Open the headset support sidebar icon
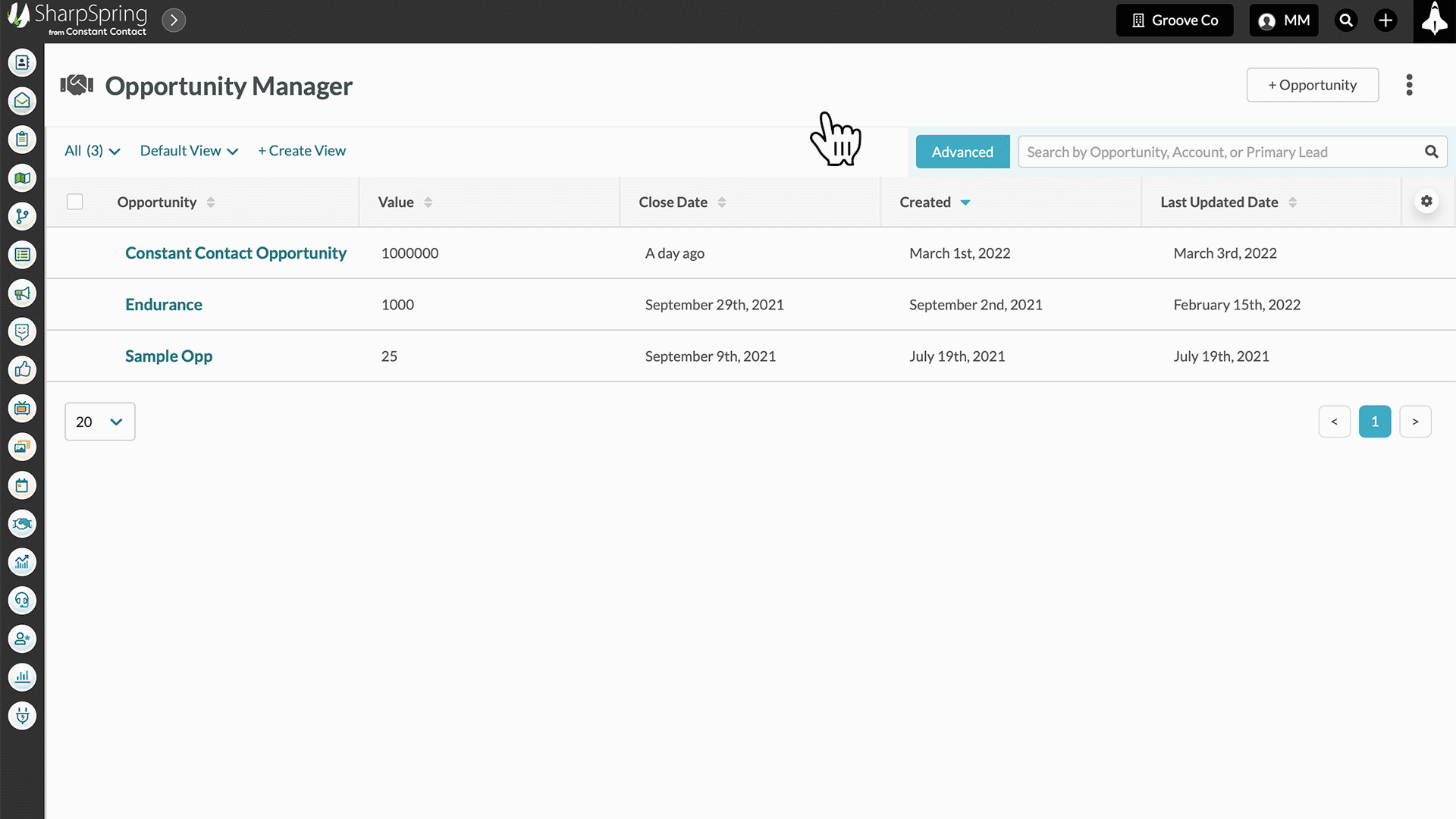Screen dimensions: 1456x819 click(22, 601)
